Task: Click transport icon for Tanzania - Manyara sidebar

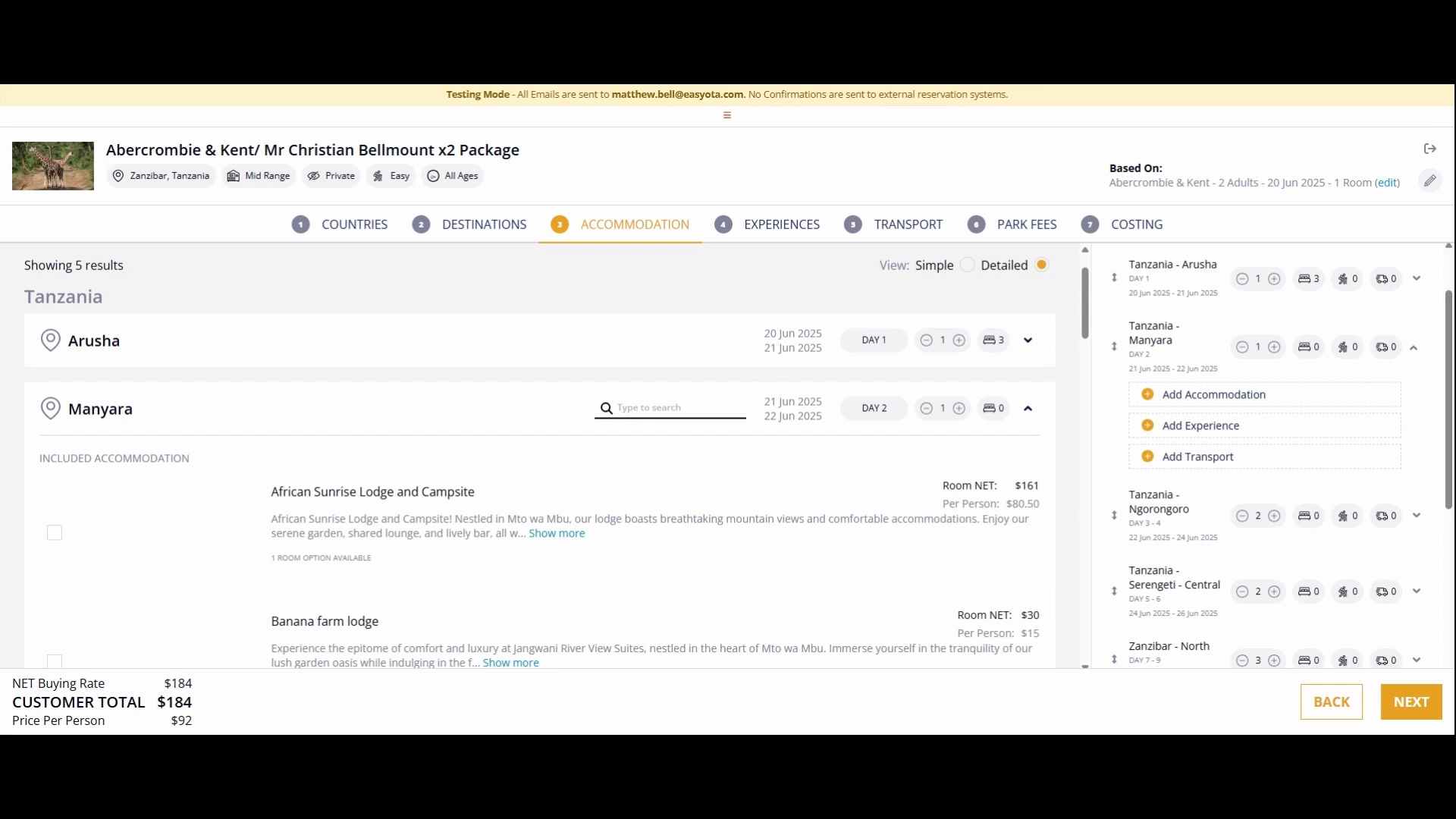Action: 1386,347
